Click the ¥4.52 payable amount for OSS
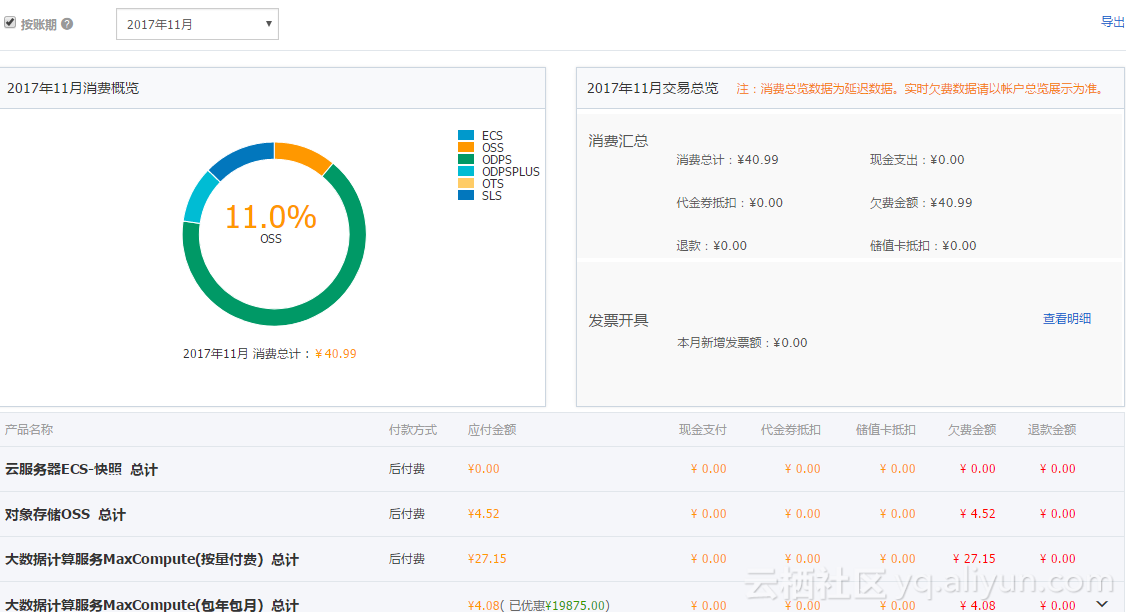The height and width of the screenshot is (612, 1126). (483, 514)
